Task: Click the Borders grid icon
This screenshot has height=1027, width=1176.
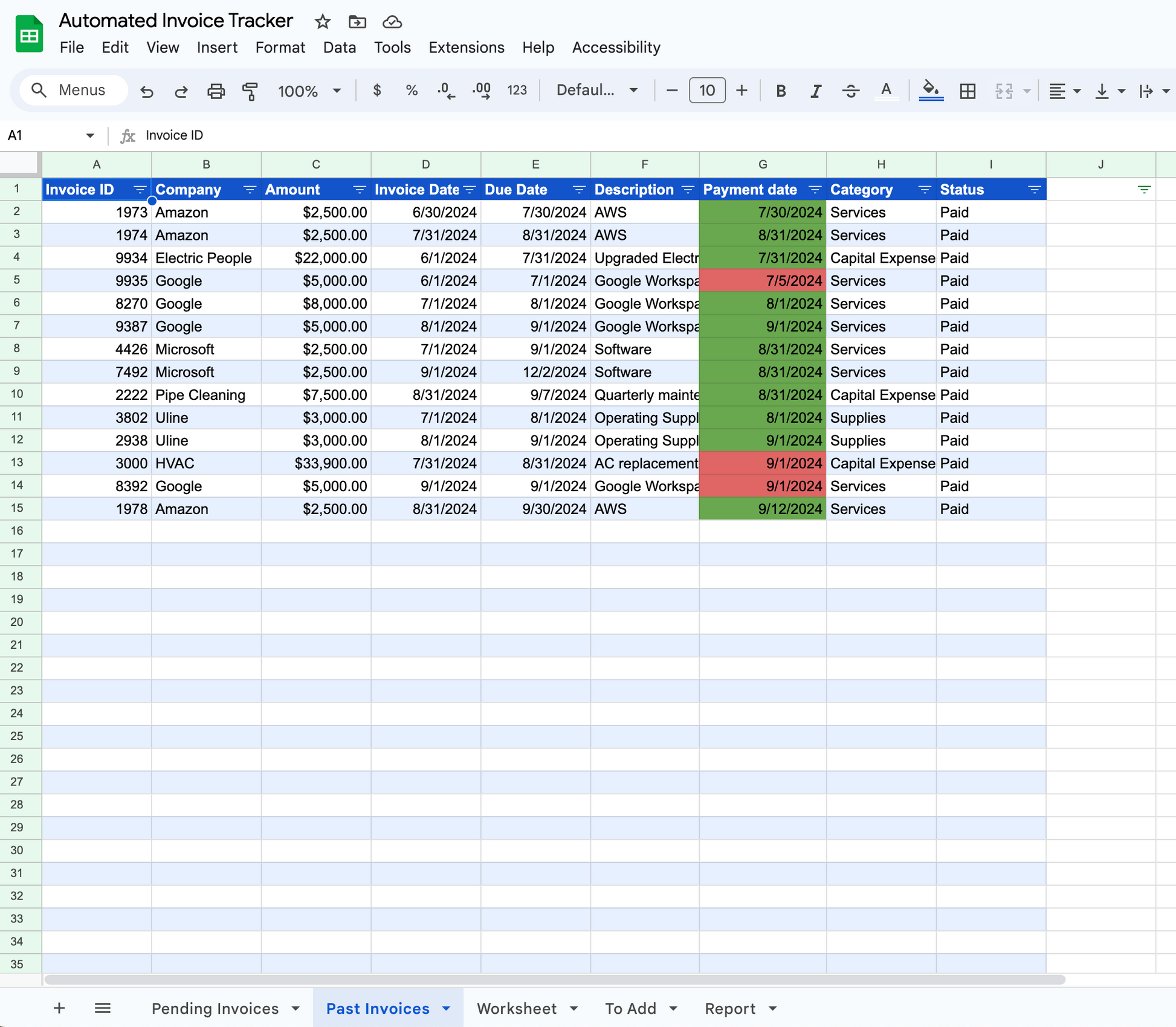Action: pos(968,91)
